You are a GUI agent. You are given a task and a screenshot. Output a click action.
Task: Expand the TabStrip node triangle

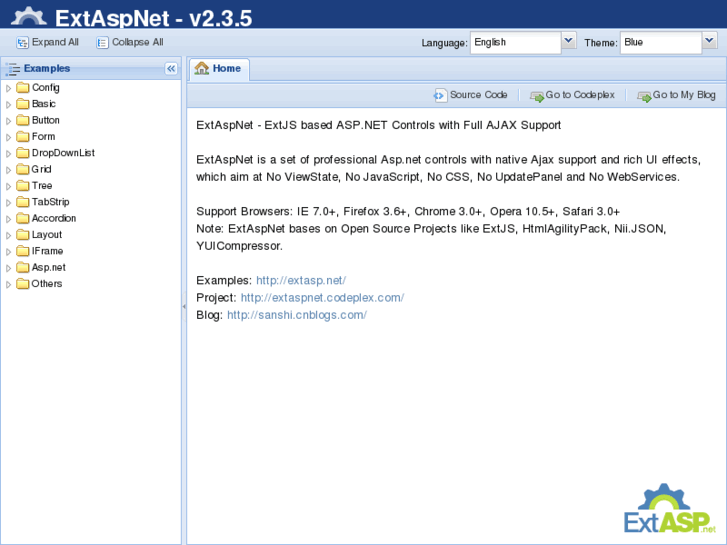click(x=8, y=203)
